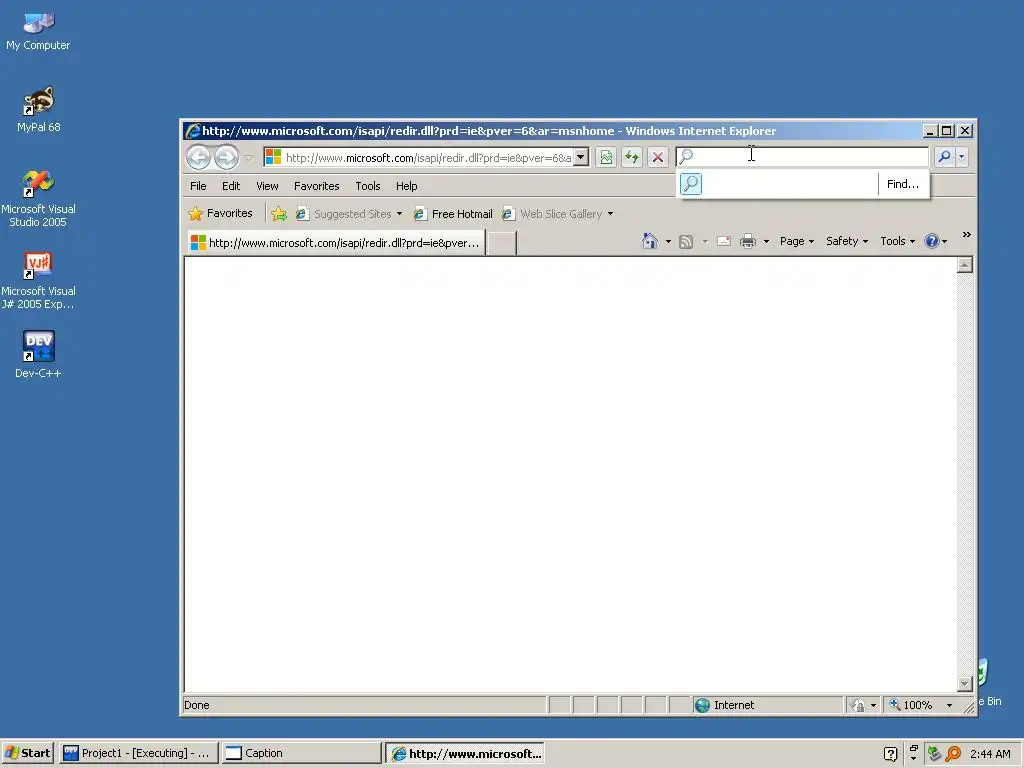This screenshot has height=768, width=1024.
Task: Open the Safety command menu
Action: [x=846, y=241]
